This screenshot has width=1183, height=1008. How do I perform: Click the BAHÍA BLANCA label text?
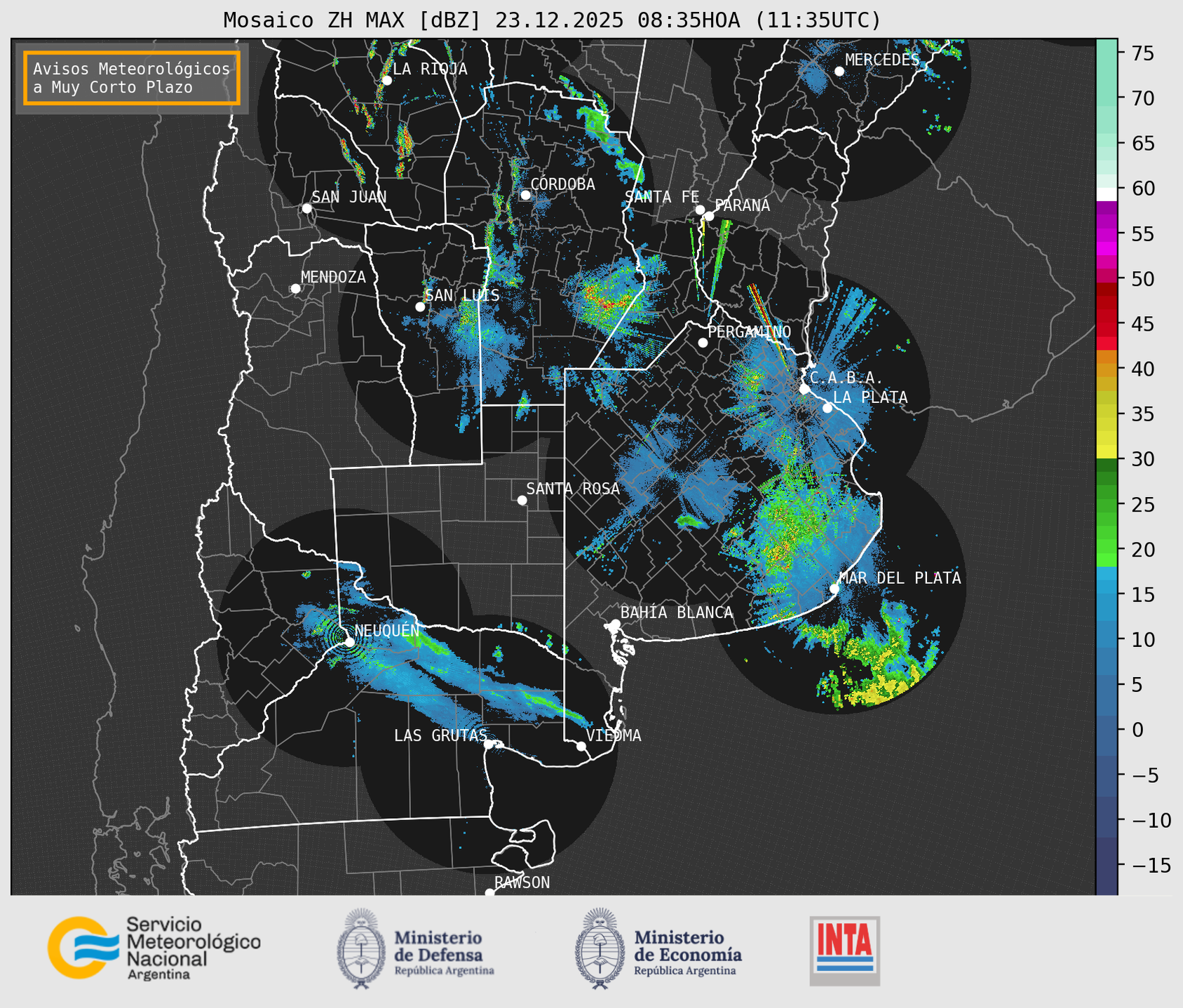click(677, 613)
